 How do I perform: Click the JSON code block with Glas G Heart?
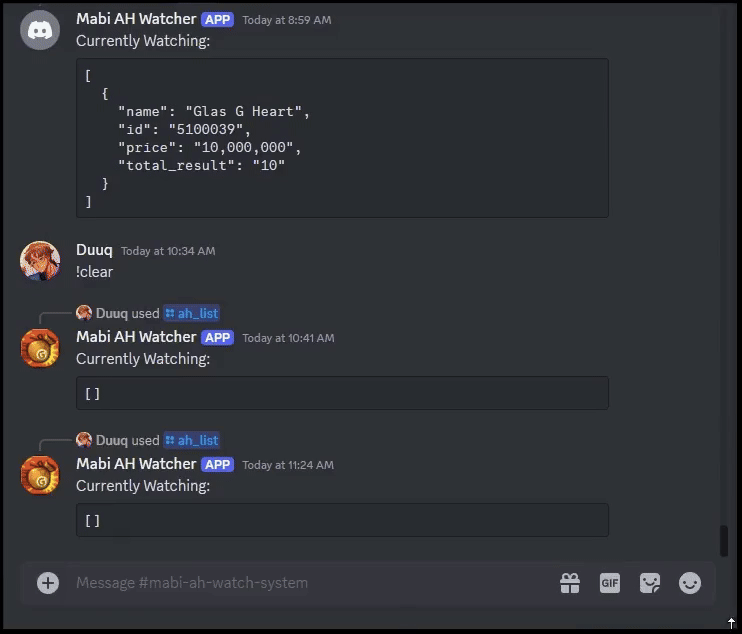coord(342,138)
